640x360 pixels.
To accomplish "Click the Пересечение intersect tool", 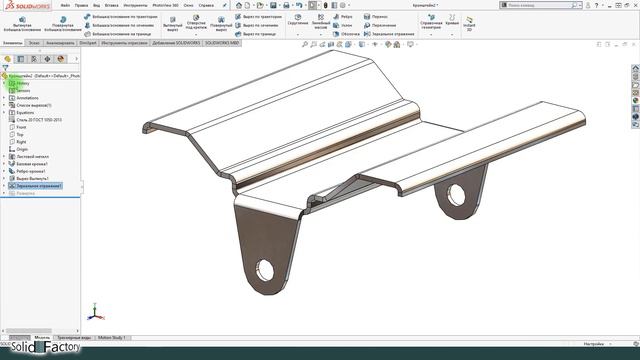I will 380,25.
